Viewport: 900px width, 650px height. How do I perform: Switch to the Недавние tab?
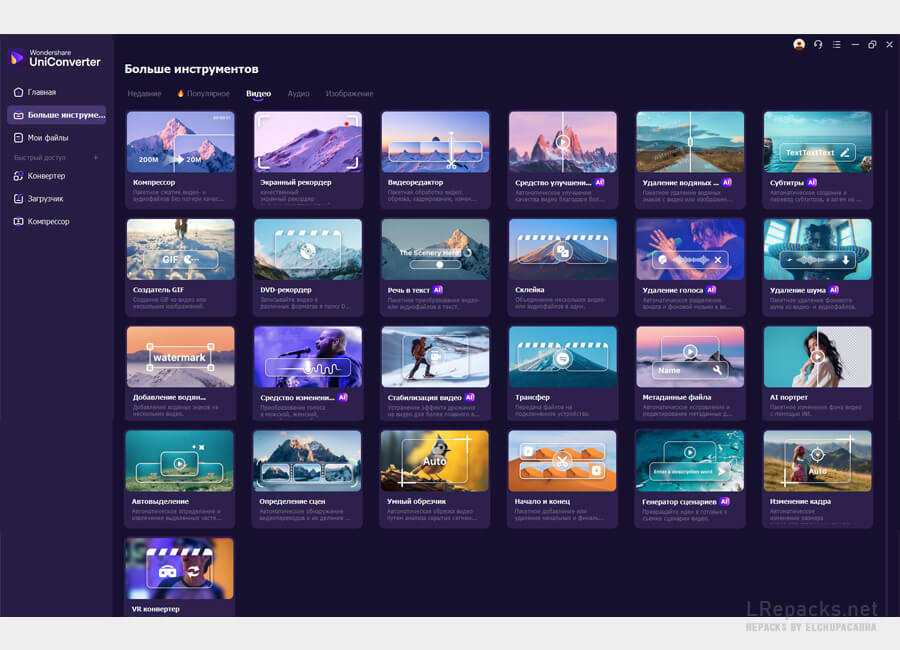[144, 94]
